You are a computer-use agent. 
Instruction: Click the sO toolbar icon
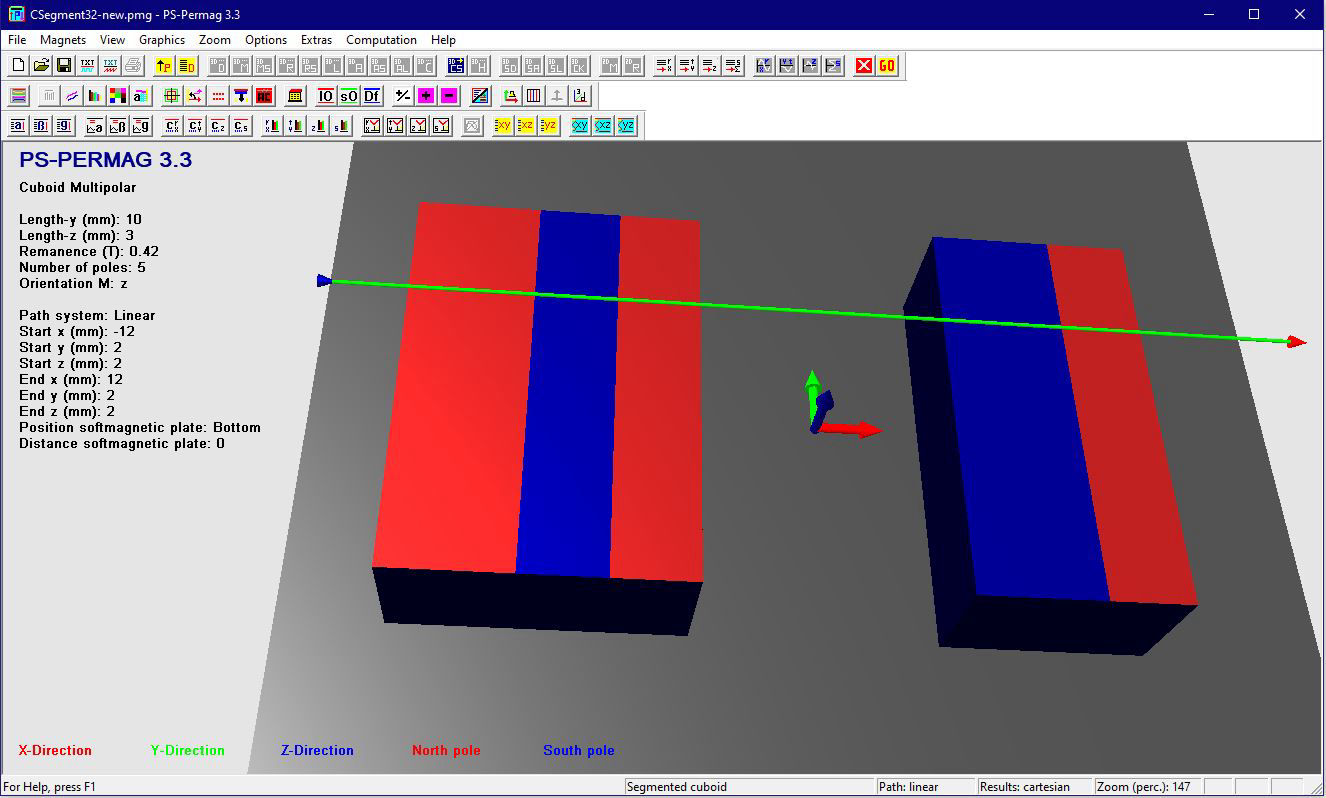point(348,96)
